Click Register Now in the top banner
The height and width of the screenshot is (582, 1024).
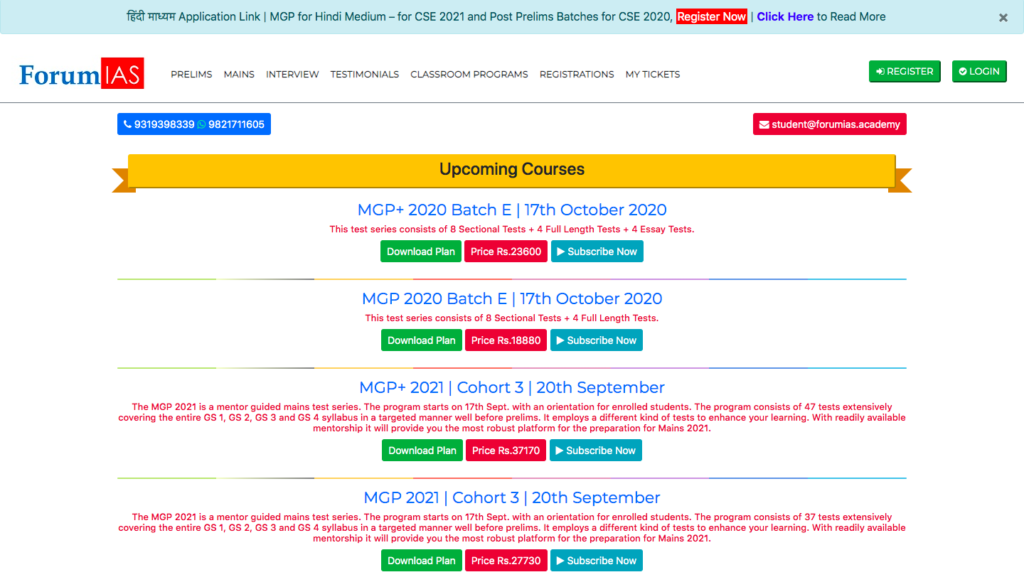(x=711, y=16)
